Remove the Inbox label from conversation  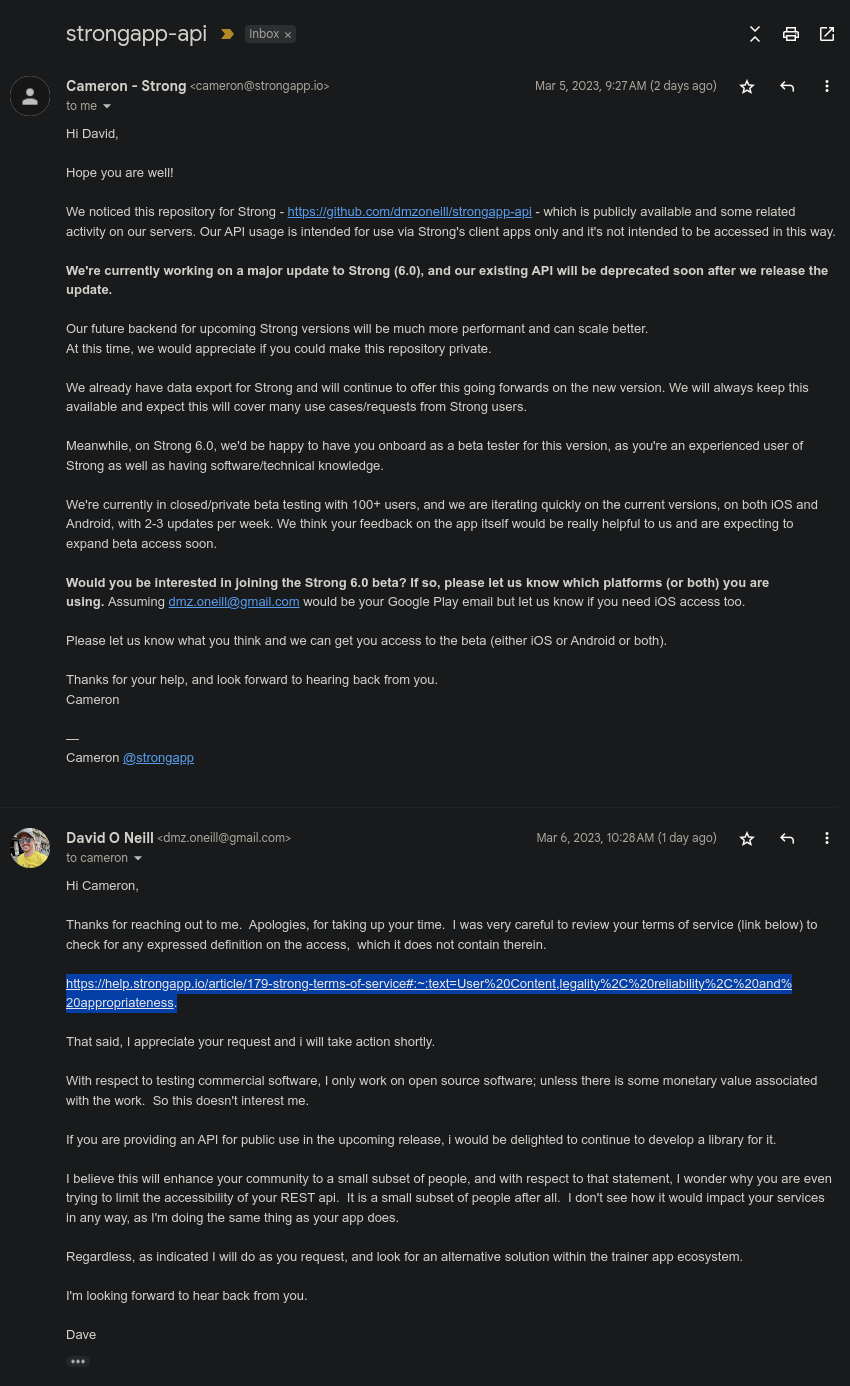[288, 35]
